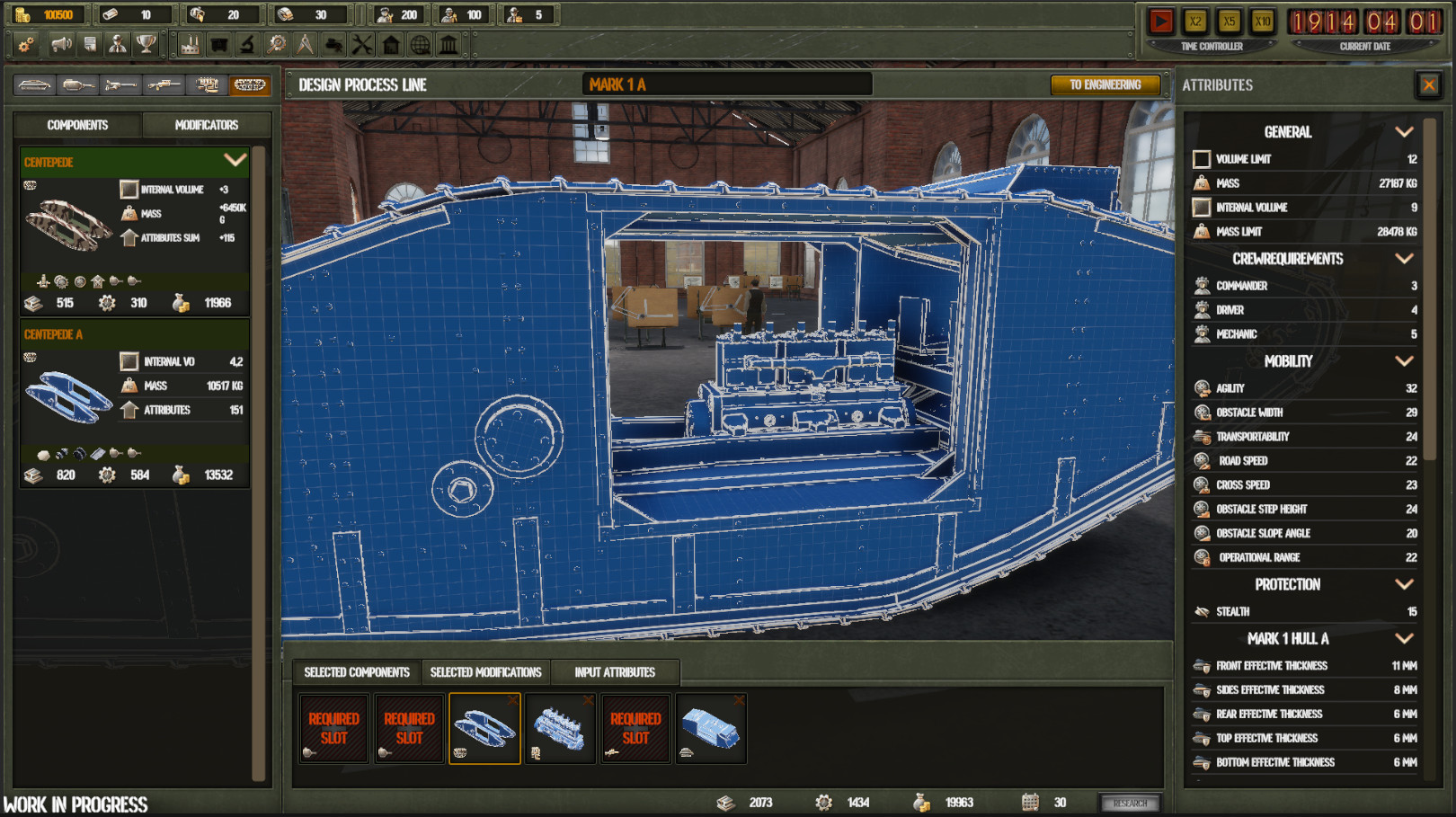Viewport: 1456px width, 817px height.
Task: Select the engine component category filter
Action: (208, 85)
